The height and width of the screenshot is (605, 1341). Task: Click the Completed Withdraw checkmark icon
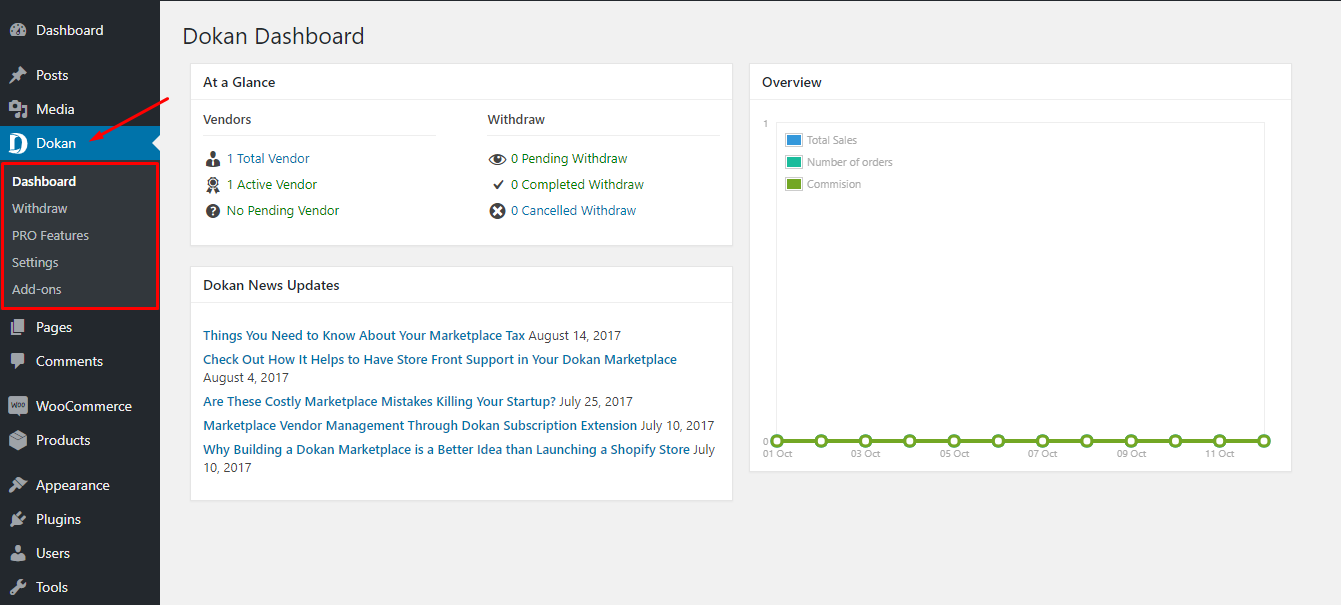[497, 185]
